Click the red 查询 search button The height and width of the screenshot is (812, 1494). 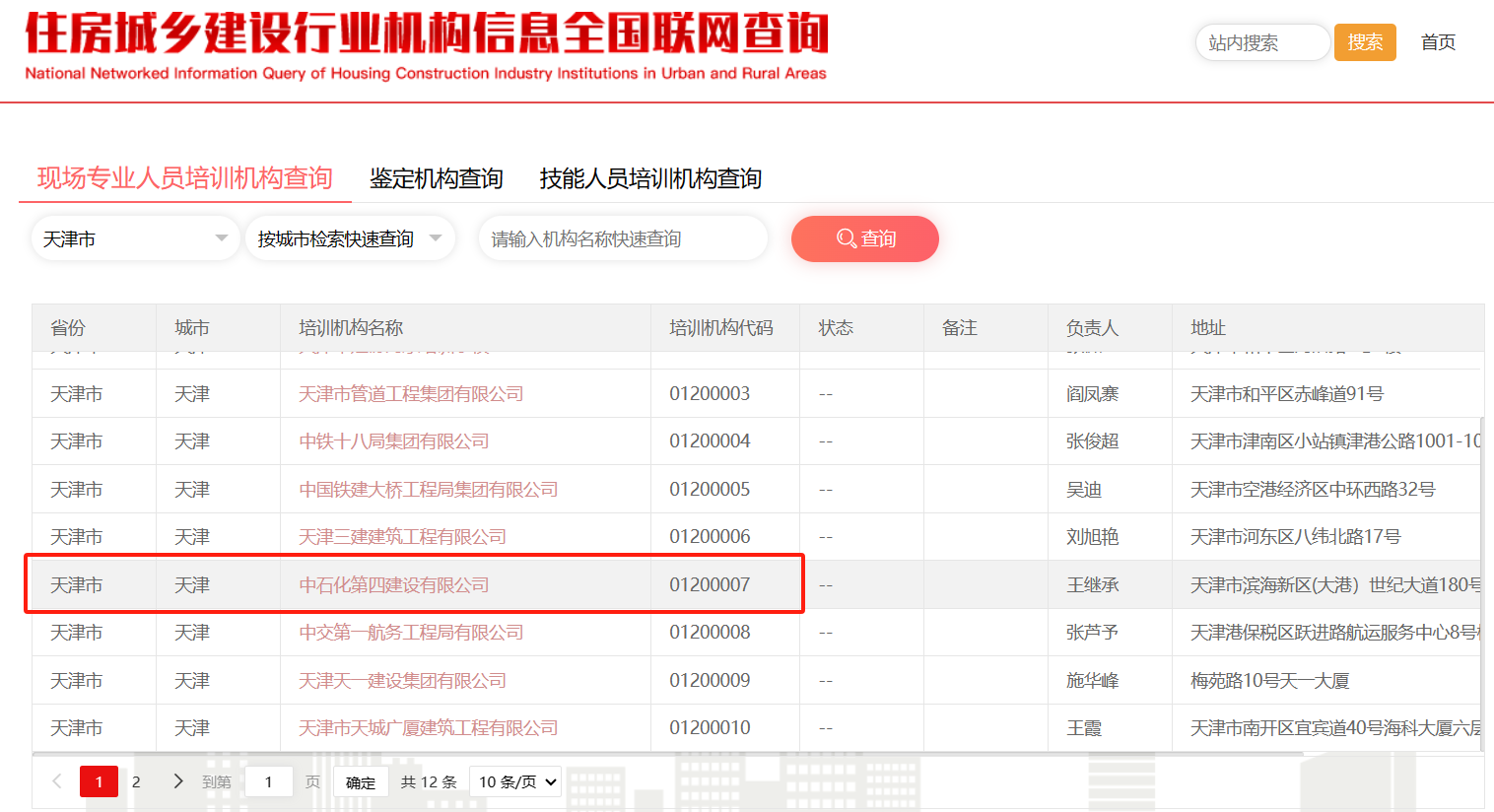point(865,238)
